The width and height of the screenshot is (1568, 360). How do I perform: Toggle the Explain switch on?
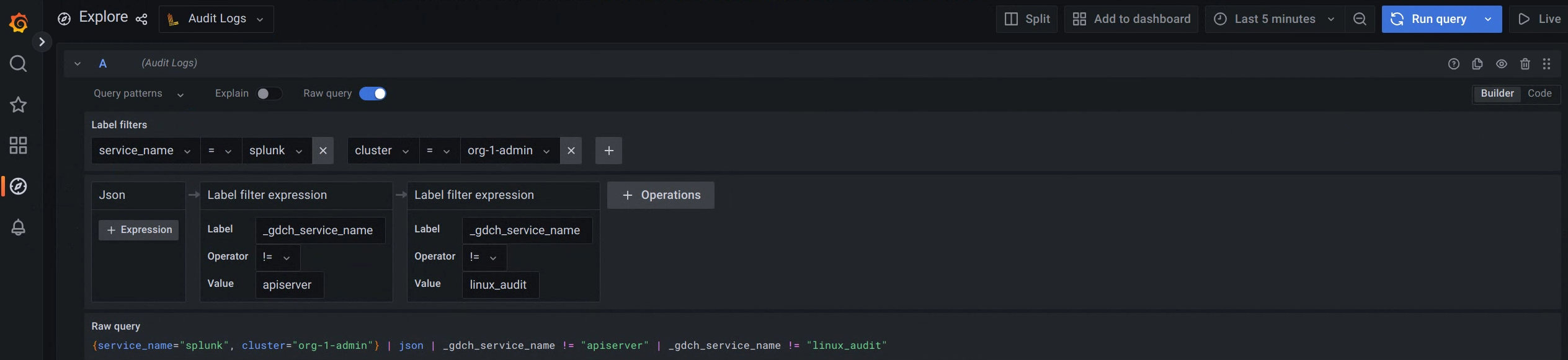[269, 94]
